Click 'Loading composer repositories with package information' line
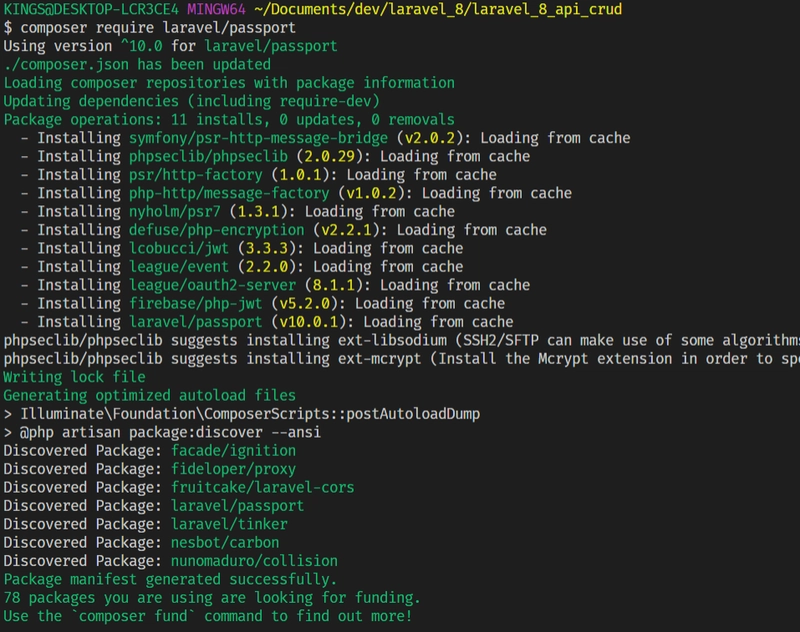This screenshot has height=632, width=800. pyautogui.click(x=229, y=83)
